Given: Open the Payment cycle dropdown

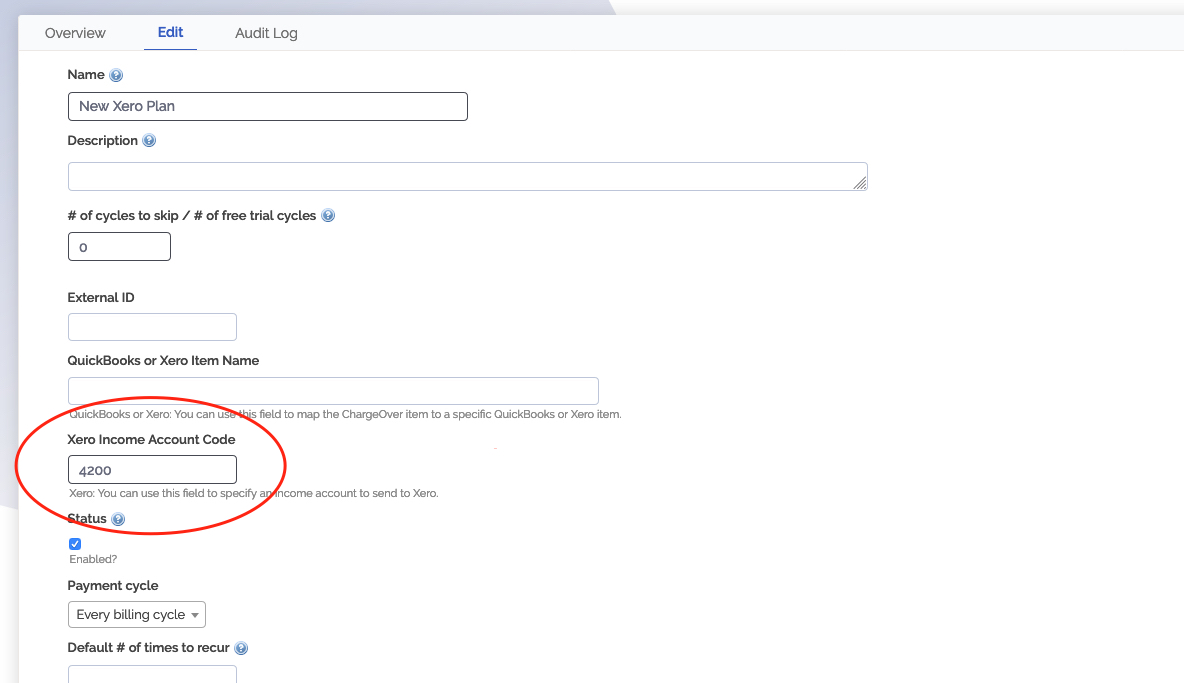Looking at the screenshot, I should click(x=137, y=614).
